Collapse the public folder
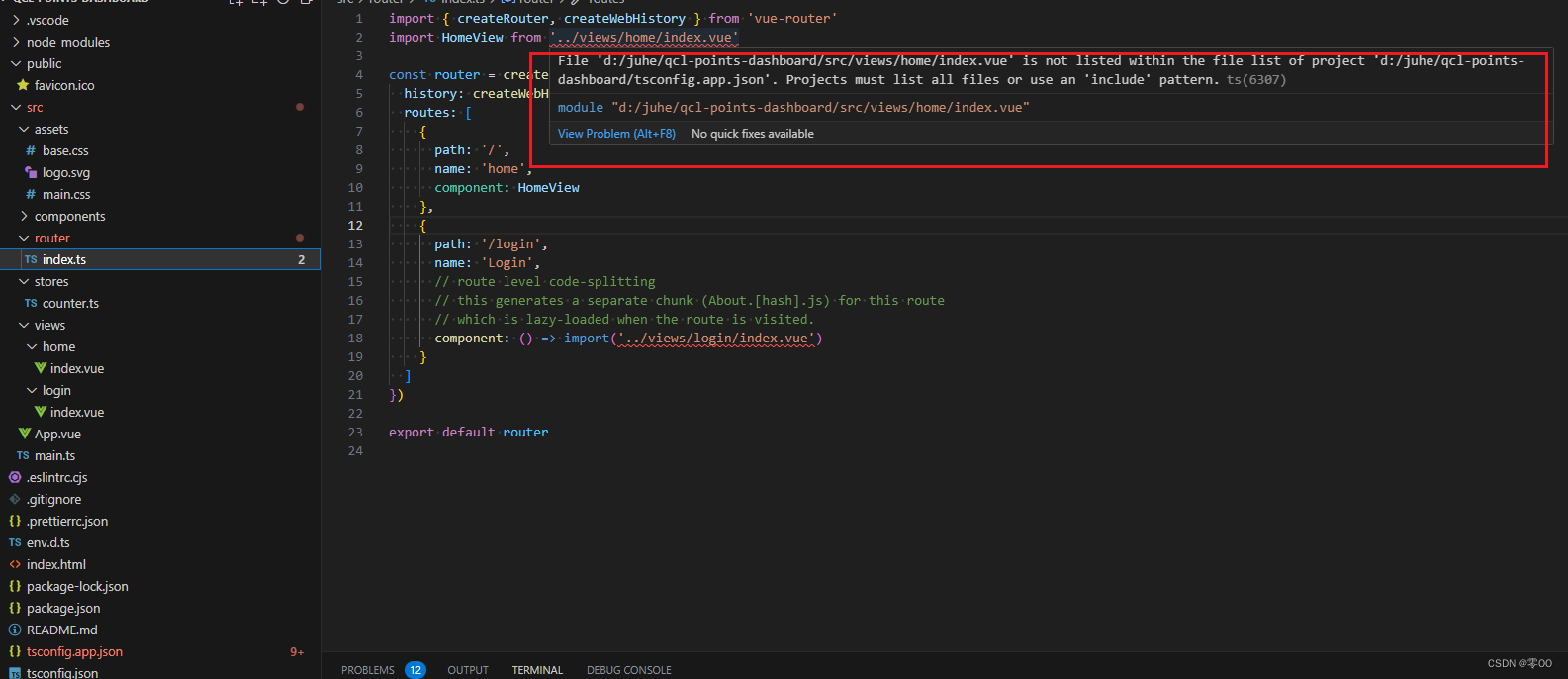Screen dimensions: 1568x679 [x=16, y=63]
